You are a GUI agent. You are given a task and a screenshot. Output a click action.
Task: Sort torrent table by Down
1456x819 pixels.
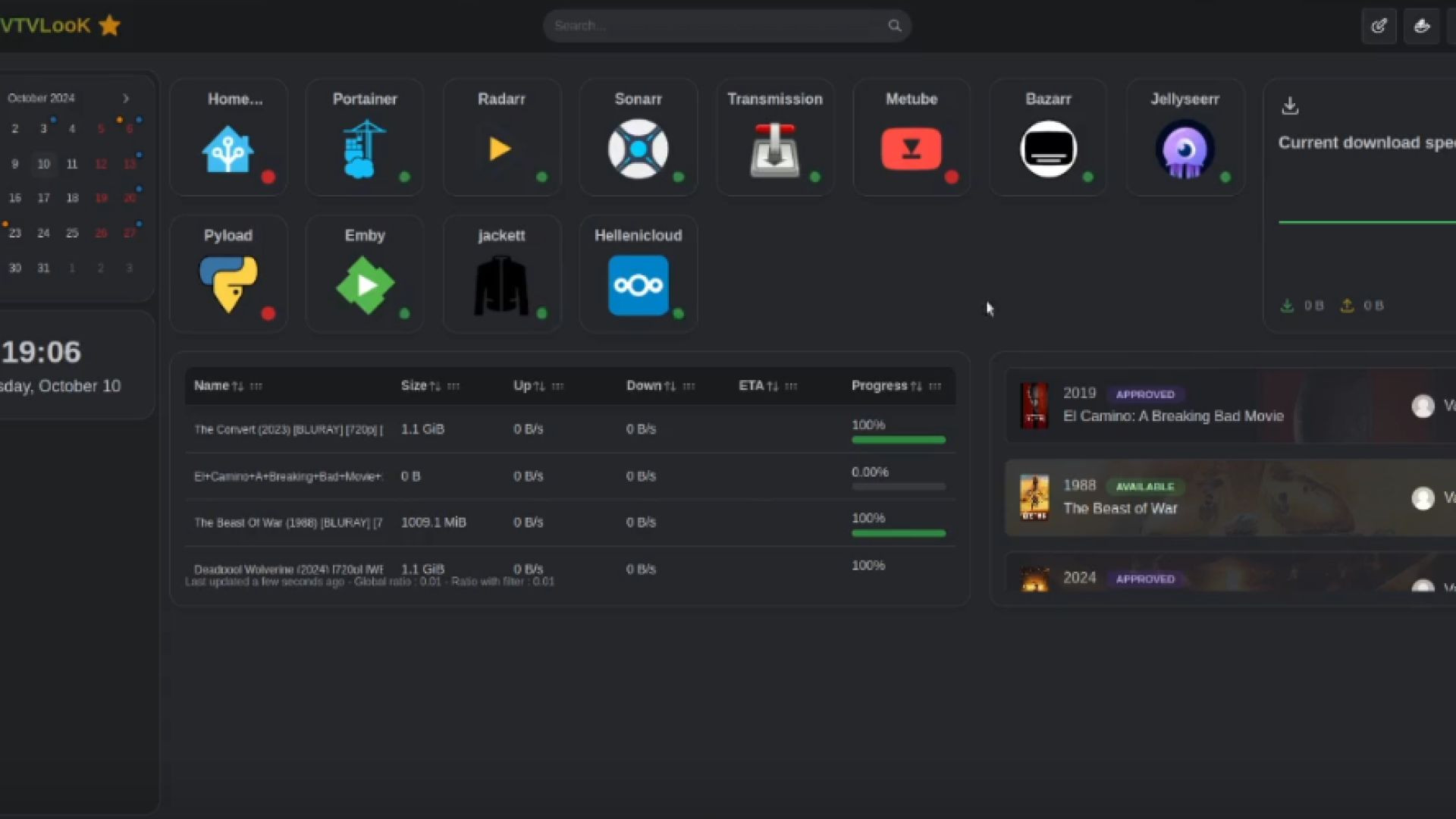[x=670, y=386]
